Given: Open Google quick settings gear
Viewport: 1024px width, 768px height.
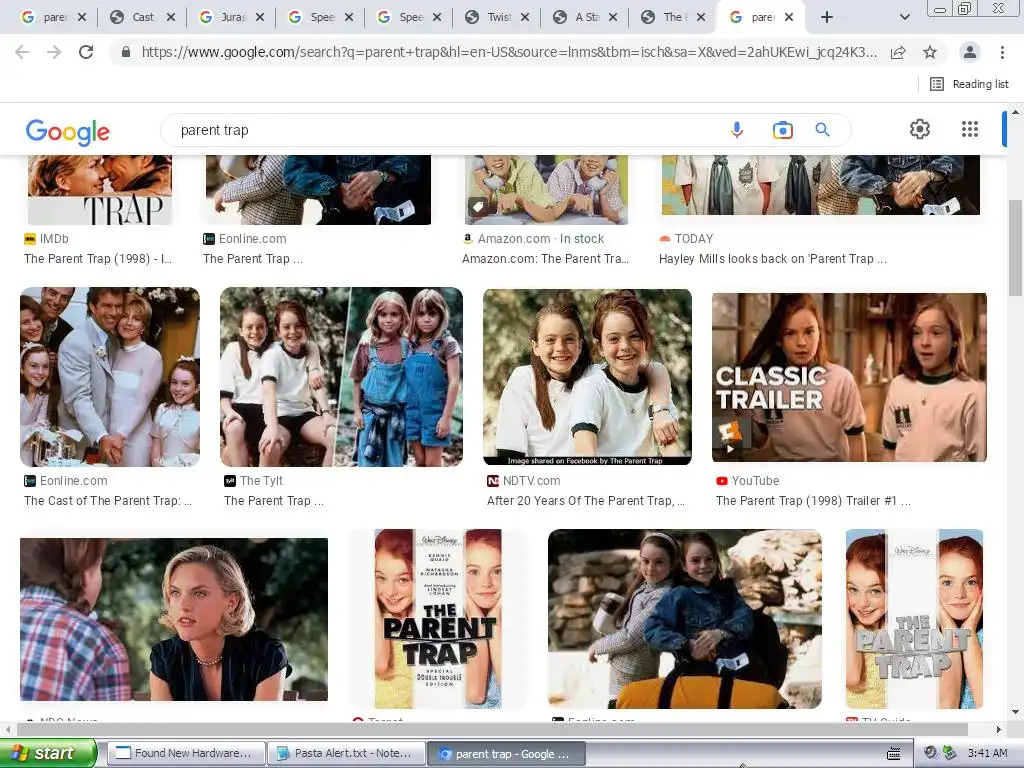Looking at the screenshot, I should pyautogui.click(x=920, y=129).
